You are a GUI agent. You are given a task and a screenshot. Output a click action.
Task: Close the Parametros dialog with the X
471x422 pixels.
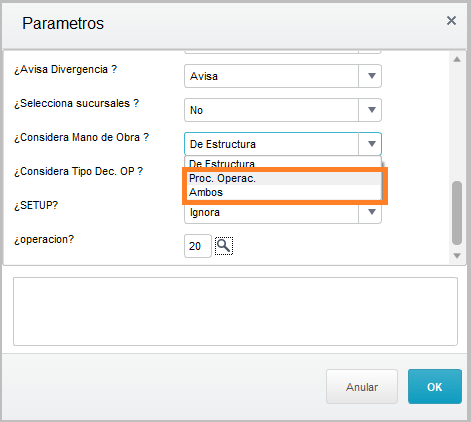[x=451, y=21]
